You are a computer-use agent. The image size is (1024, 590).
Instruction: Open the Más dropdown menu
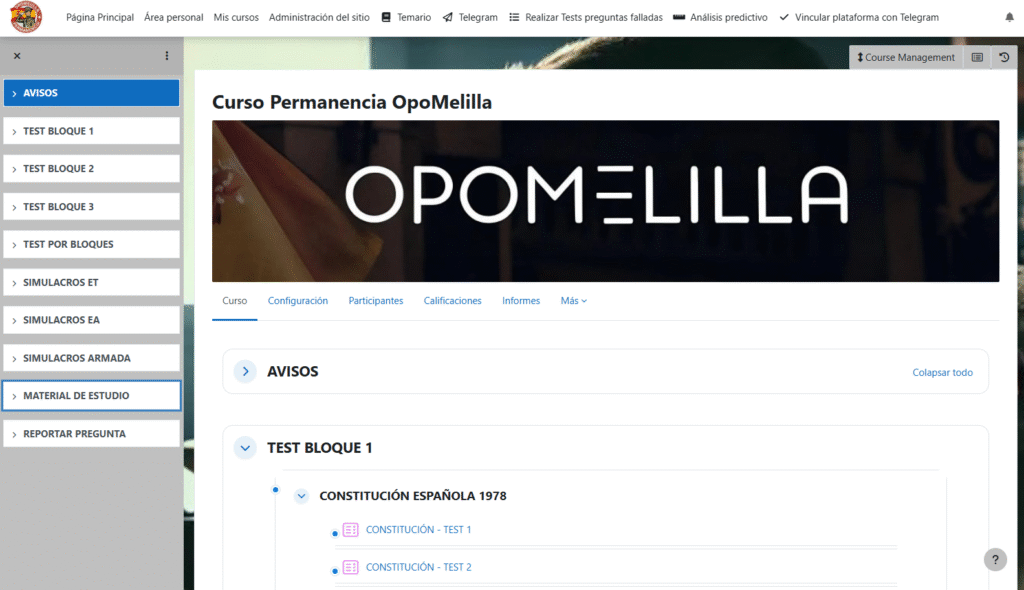[x=573, y=301]
